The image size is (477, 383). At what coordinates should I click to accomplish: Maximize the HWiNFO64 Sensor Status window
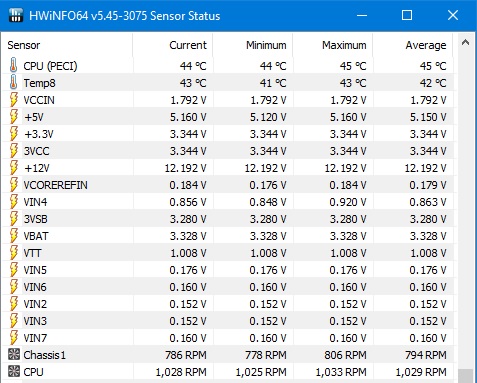tap(407, 15)
